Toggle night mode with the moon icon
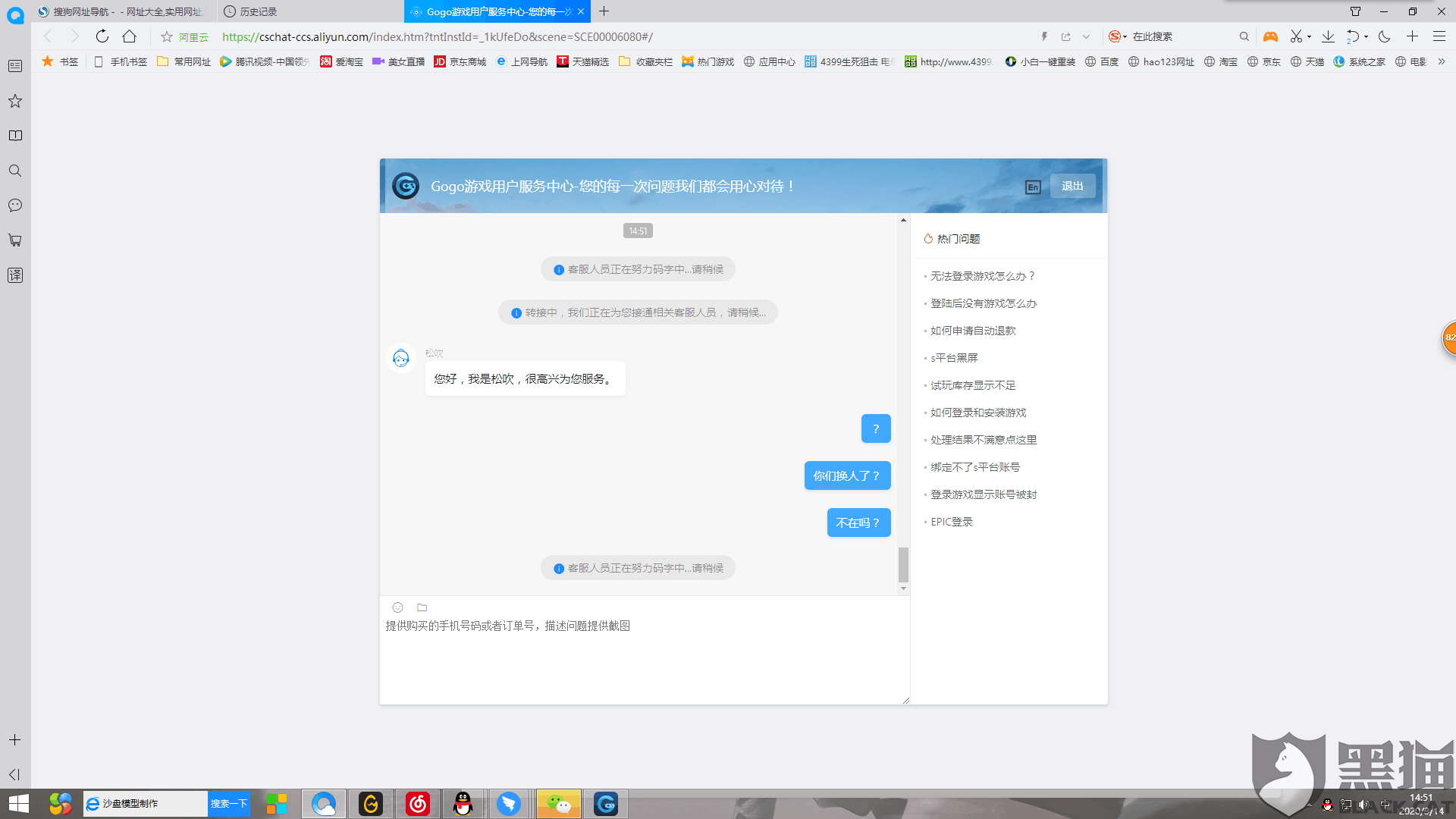Viewport: 1456px width, 819px height. coord(1385,36)
